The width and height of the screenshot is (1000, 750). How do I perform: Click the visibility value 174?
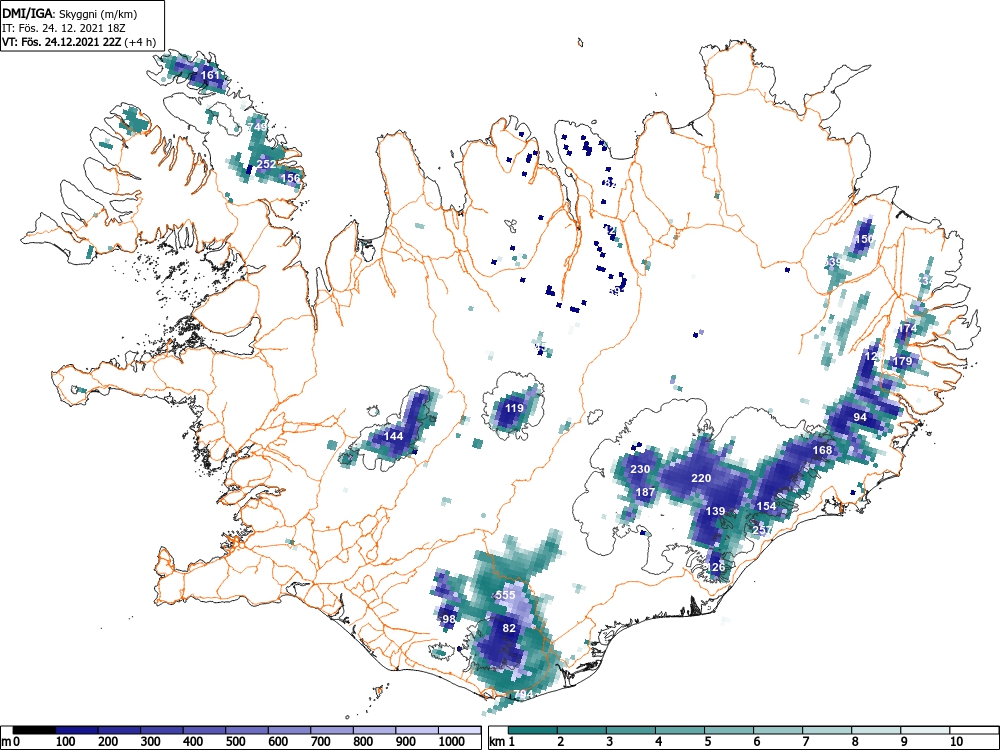[x=908, y=328]
